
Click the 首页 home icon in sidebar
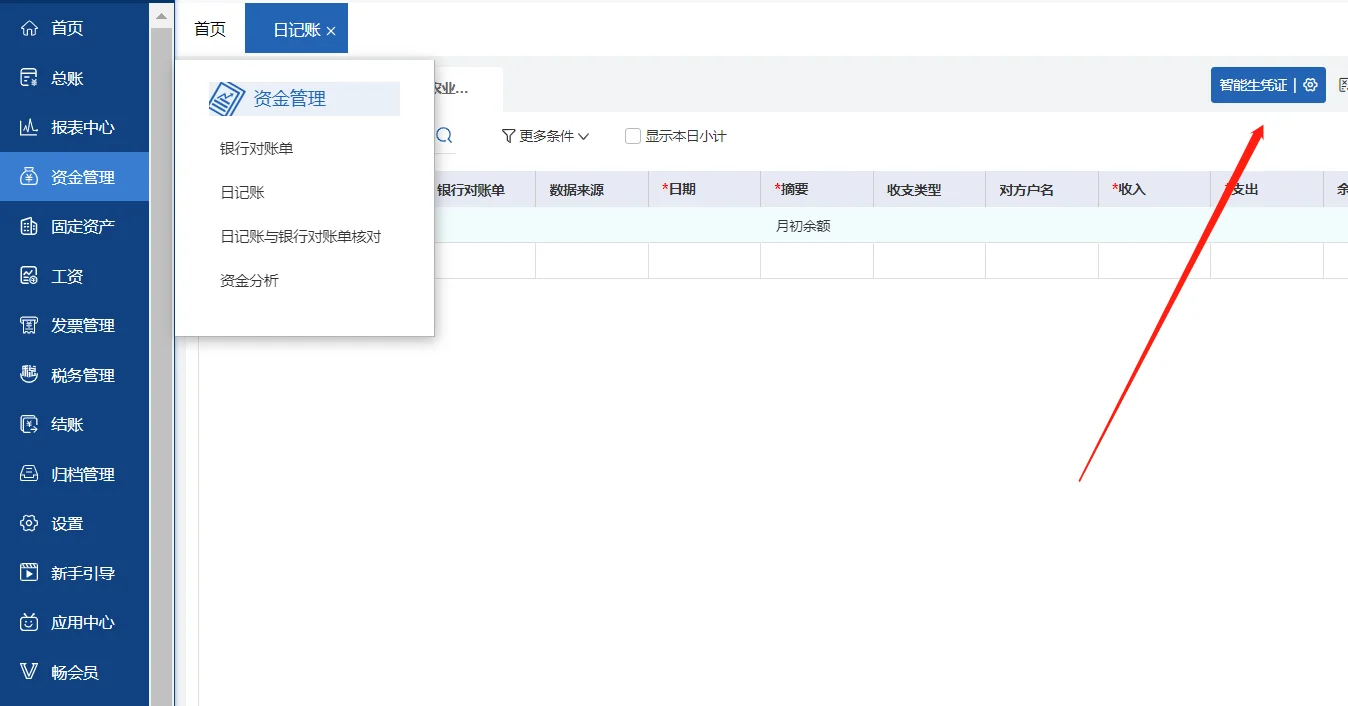tap(30, 28)
